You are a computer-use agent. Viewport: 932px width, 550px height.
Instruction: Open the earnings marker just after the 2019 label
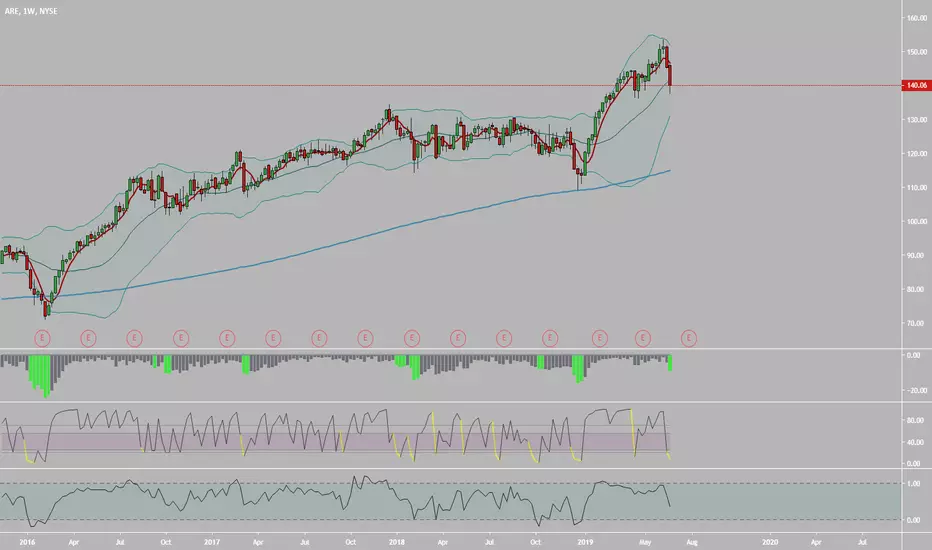[600, 338]
